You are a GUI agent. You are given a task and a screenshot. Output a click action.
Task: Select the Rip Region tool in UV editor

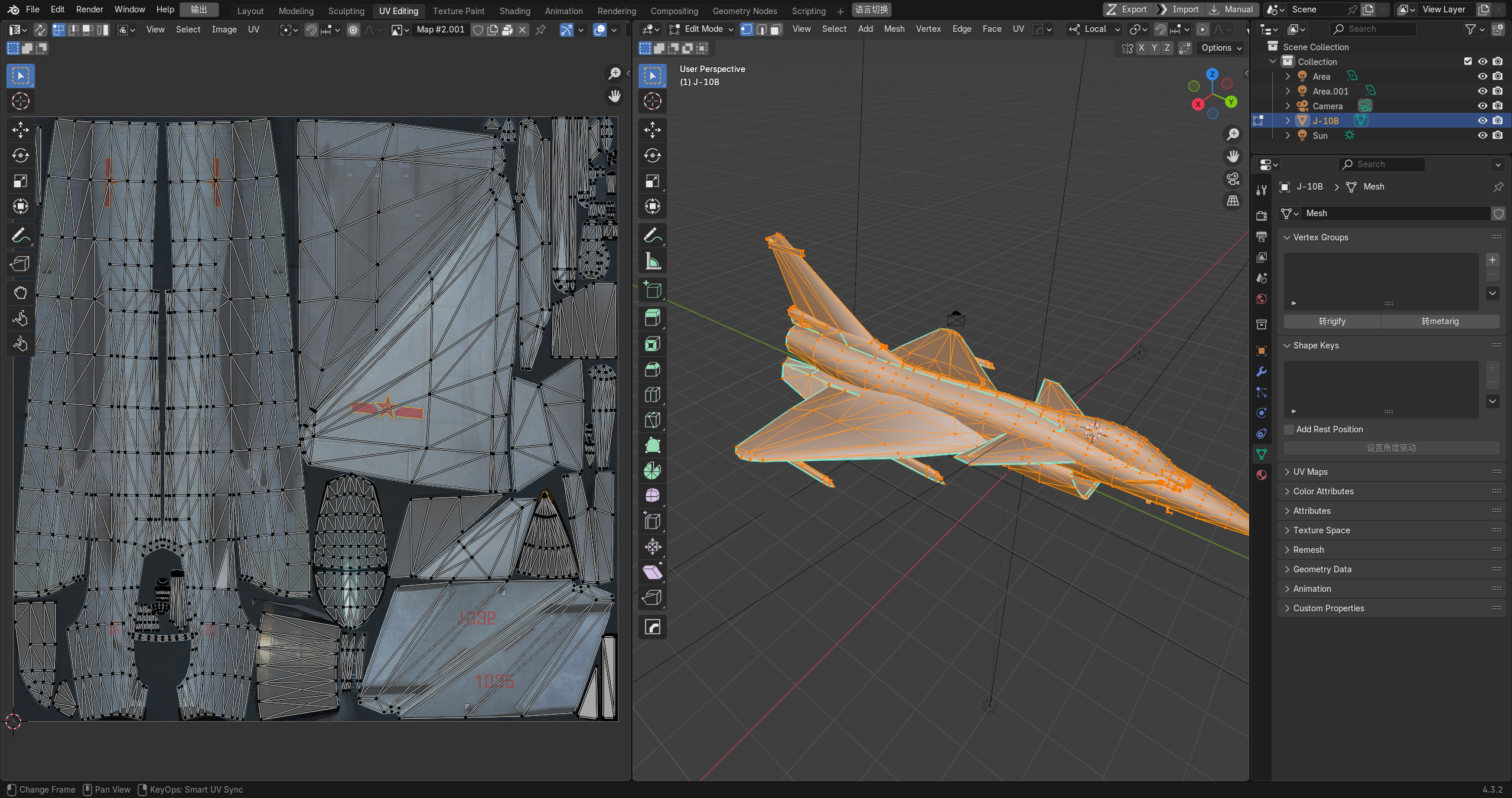21,264
